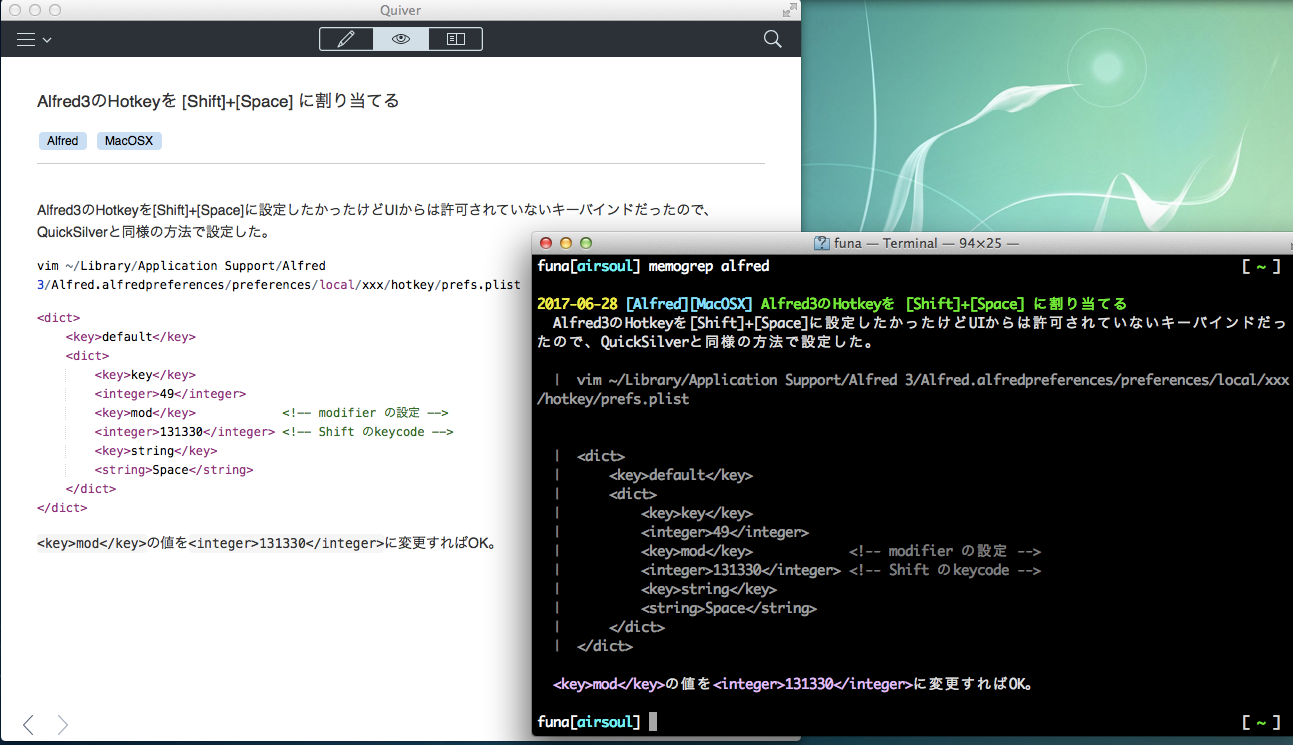The width and height of the screenshot is (1293, 745).
Task: Click the '[Alfred]' tag in Terminal output
Action: 657,304
